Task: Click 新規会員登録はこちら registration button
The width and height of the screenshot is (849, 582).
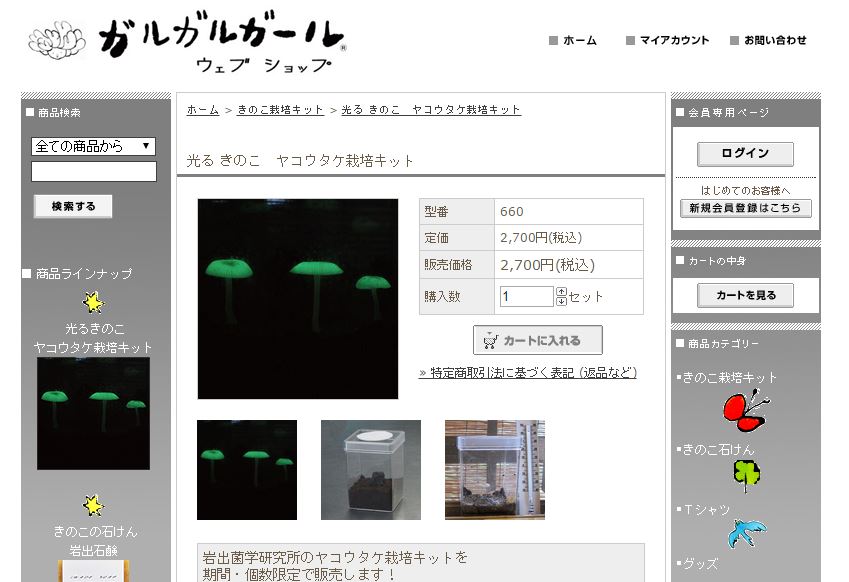Action: (x=745, y=208)
